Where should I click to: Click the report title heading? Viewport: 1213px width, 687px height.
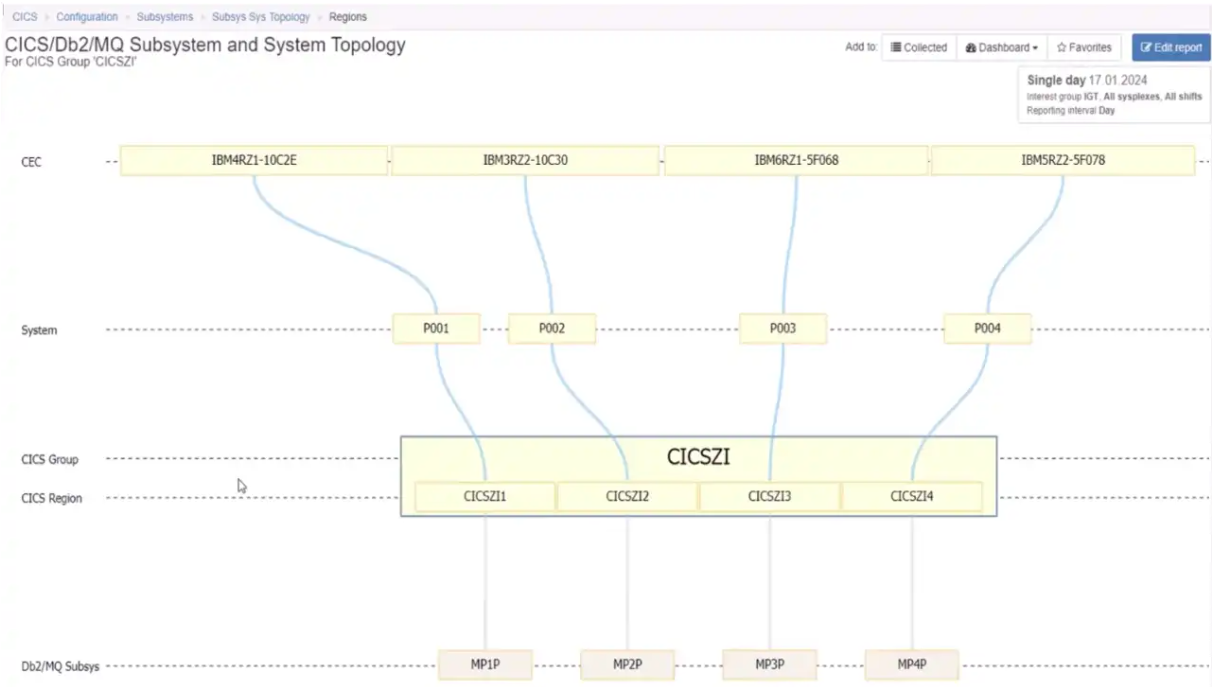point(205,45)
